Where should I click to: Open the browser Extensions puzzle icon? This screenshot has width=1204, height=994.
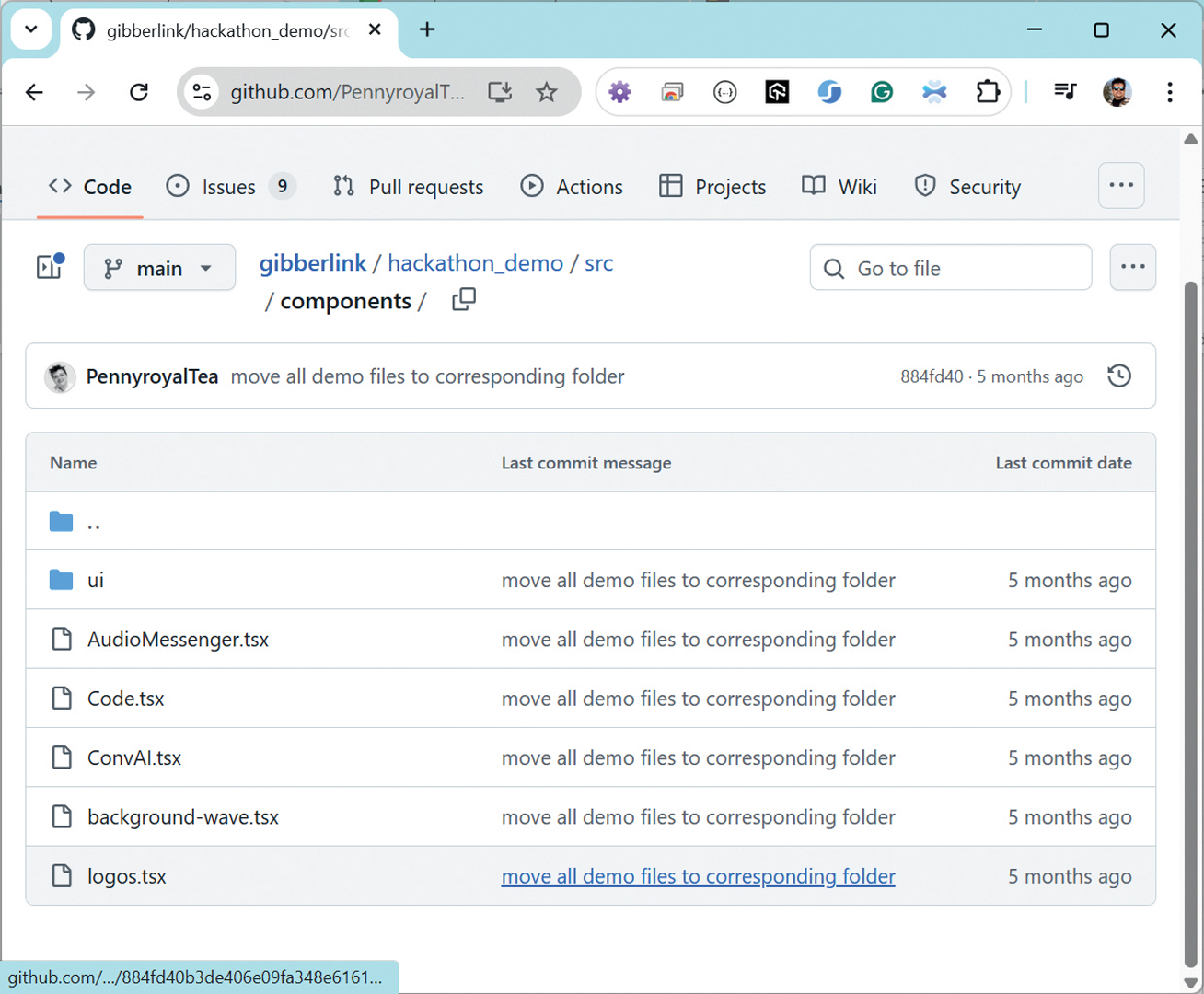tap(988, 92)
